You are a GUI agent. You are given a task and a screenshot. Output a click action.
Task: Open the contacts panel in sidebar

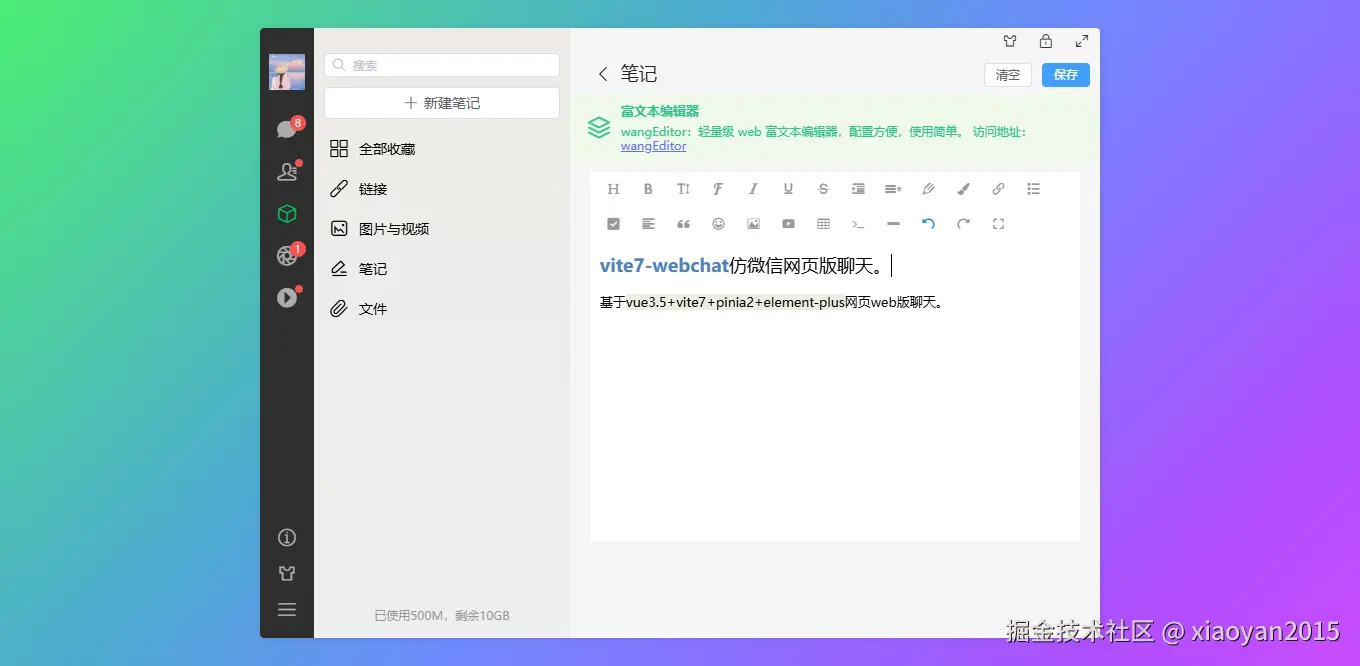tap(287, 171)
